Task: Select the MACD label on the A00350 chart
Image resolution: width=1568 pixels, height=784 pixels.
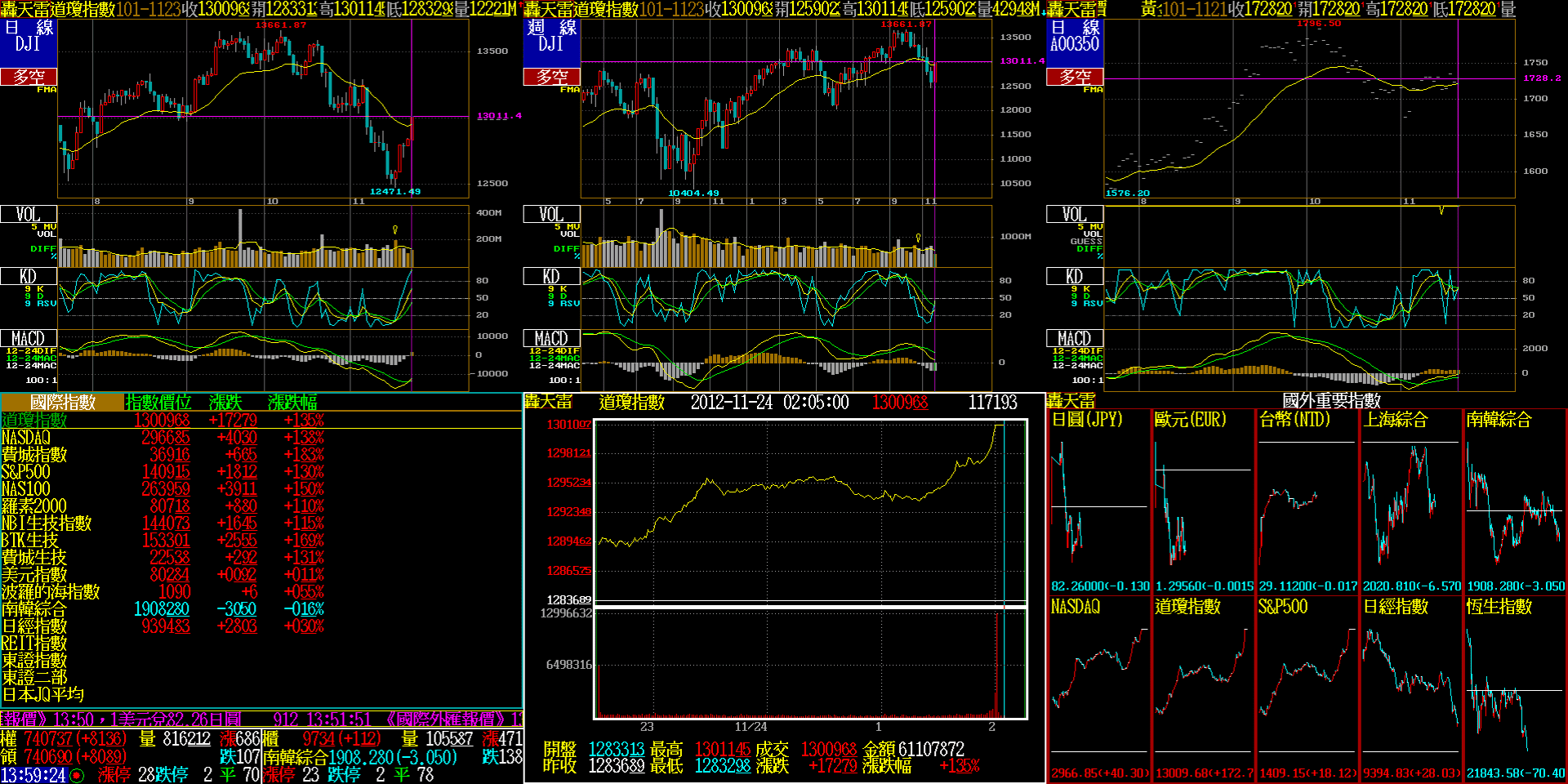Action: [x=1075, y=338]
